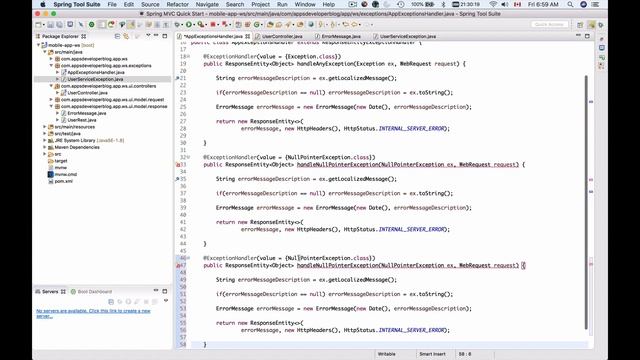Open the Servers view menu arrow
The image size is (640, 360).
click(166, 301)
